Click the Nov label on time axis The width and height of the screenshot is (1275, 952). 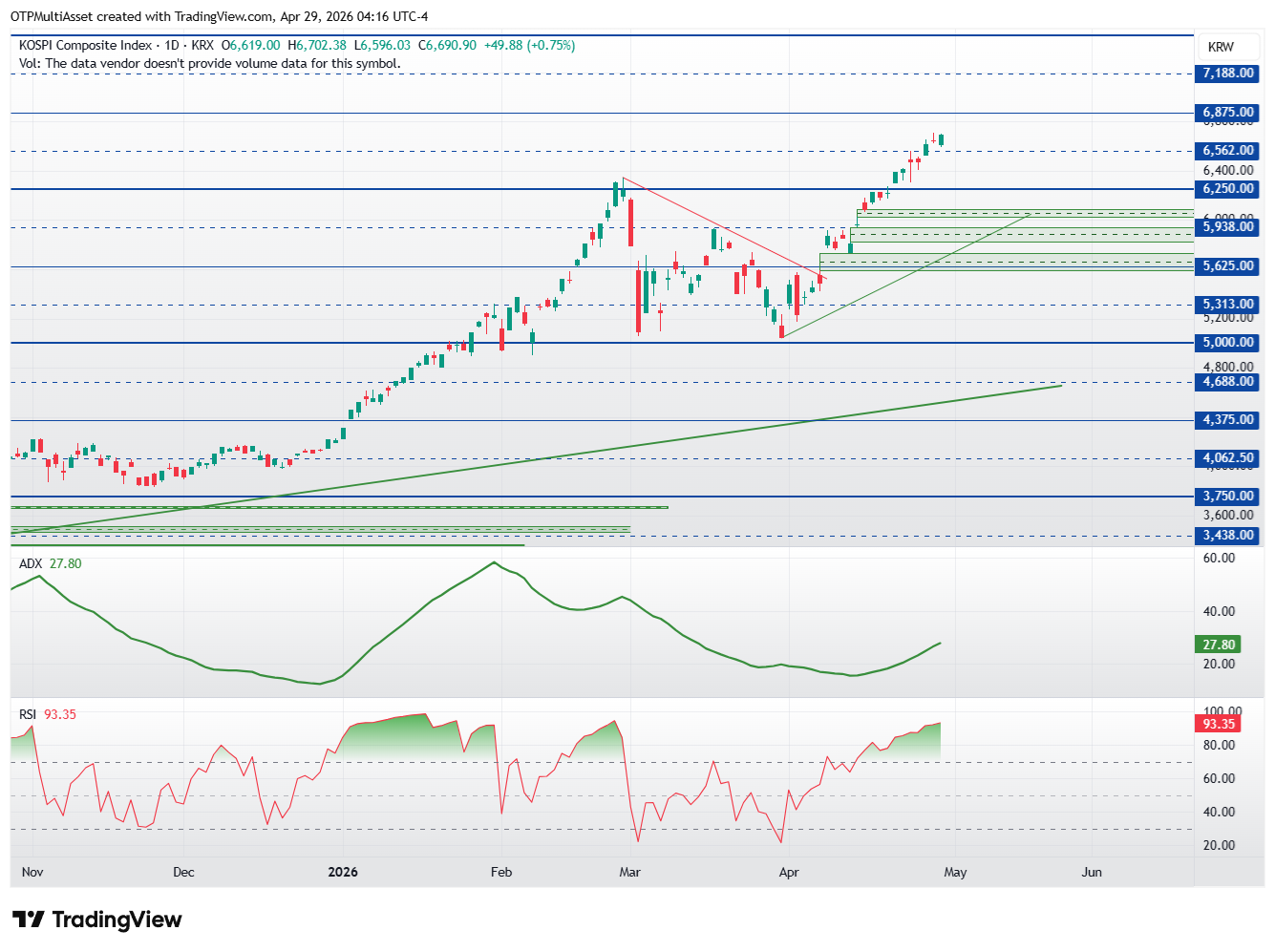[x=32, y=872]
